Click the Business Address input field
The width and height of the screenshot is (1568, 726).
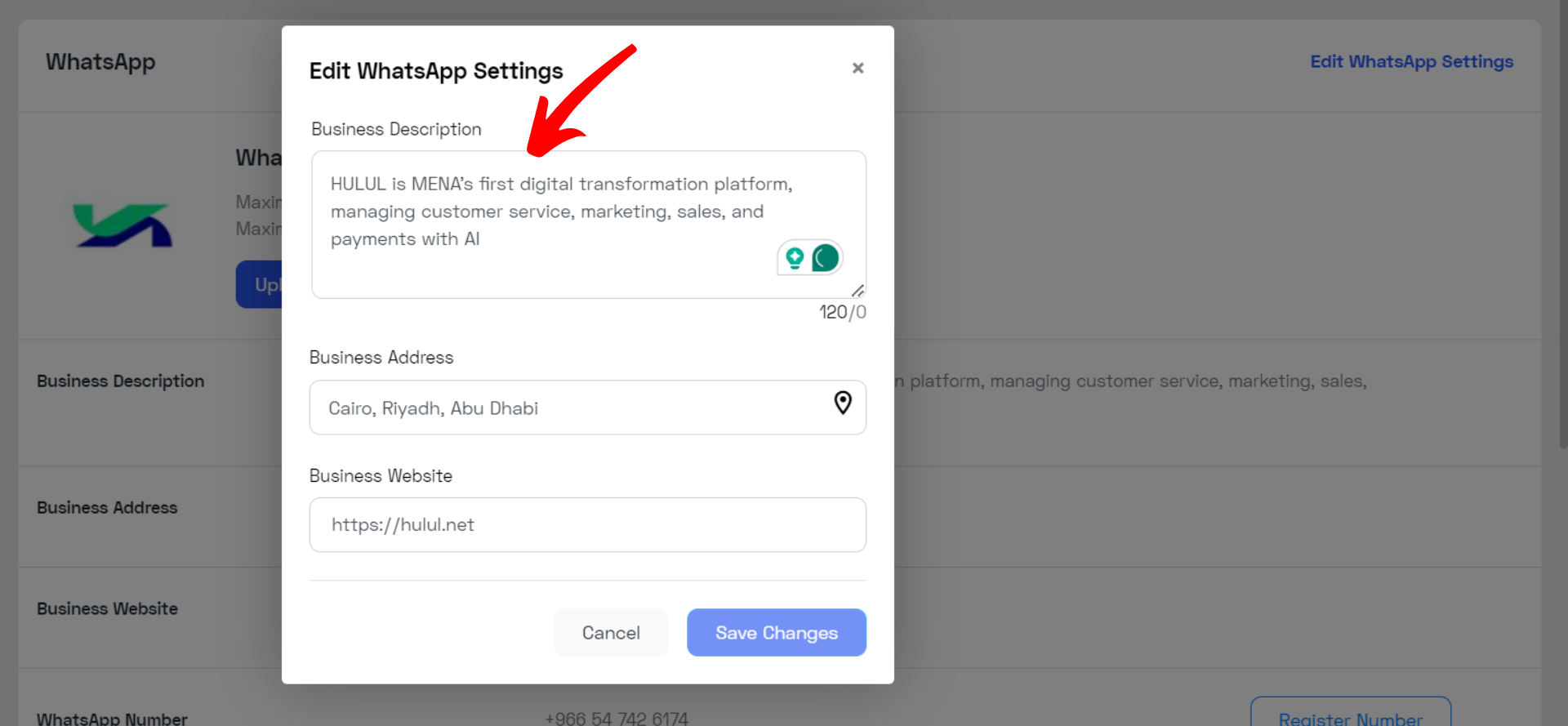point(588,408)
